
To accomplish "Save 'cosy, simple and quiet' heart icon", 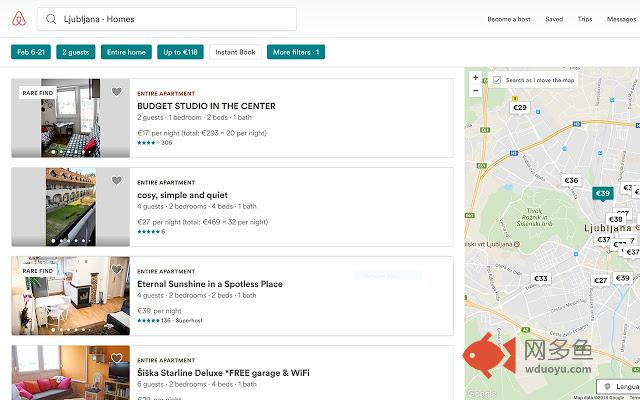I will (117, 180).
